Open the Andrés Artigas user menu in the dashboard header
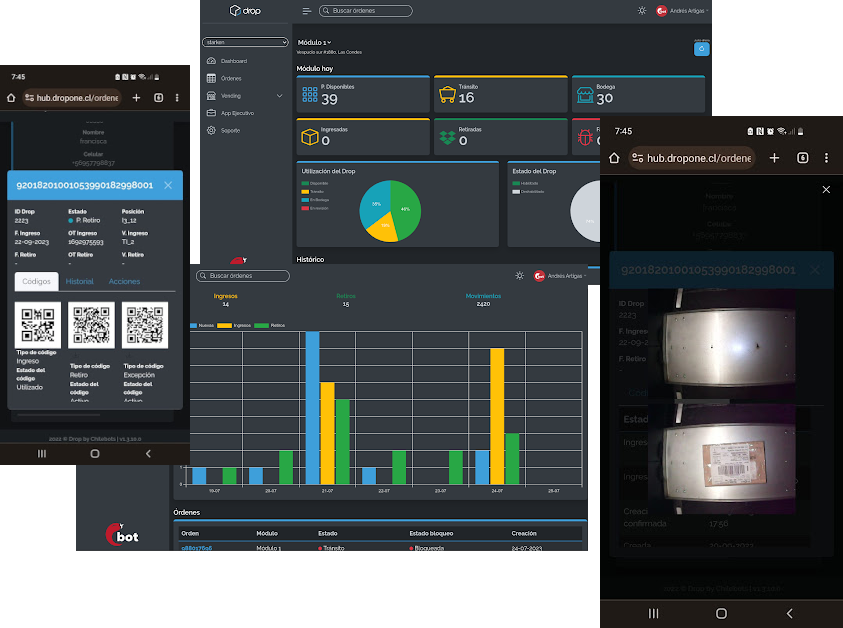The height and width of the screenshot is (628, 843). point(682,11)
